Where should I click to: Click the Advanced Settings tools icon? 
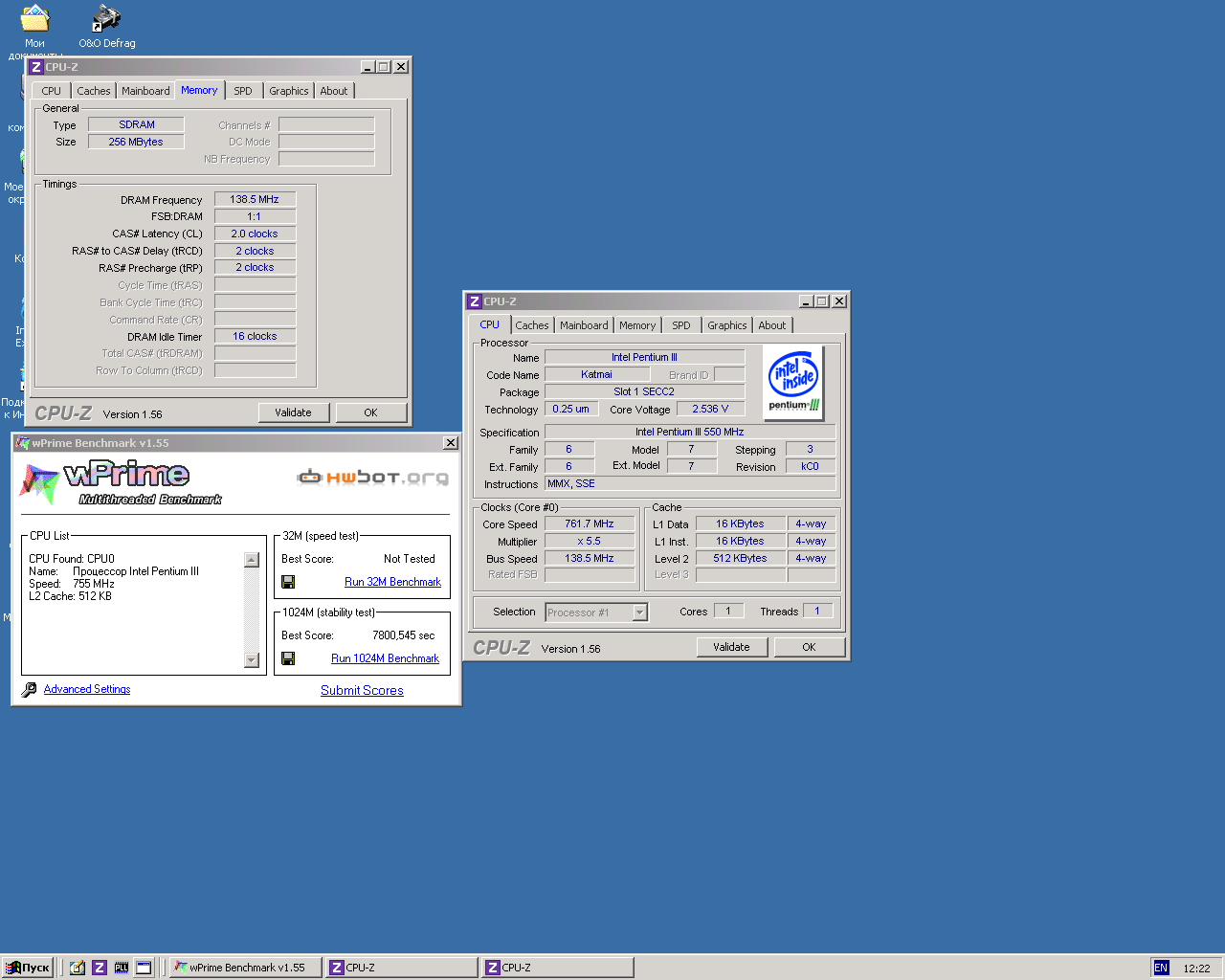pos(30,689)
